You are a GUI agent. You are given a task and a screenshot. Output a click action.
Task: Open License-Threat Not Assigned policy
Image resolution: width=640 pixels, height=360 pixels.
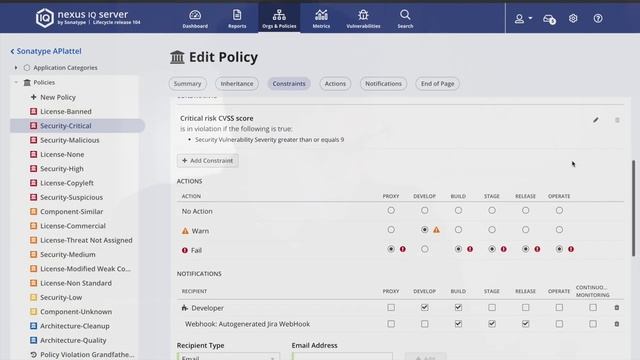tap(86, 240)
